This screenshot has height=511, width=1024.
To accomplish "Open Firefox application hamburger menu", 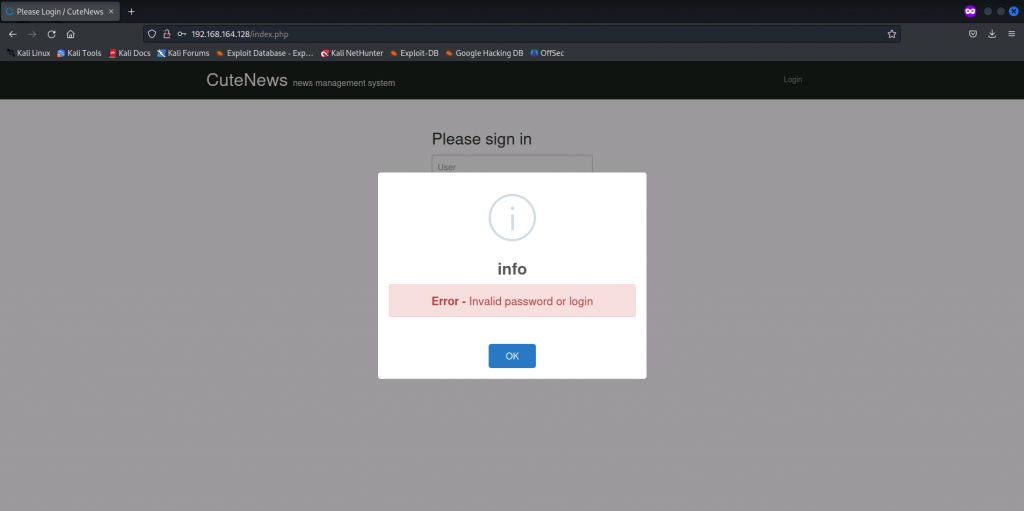I will 1012,34.
